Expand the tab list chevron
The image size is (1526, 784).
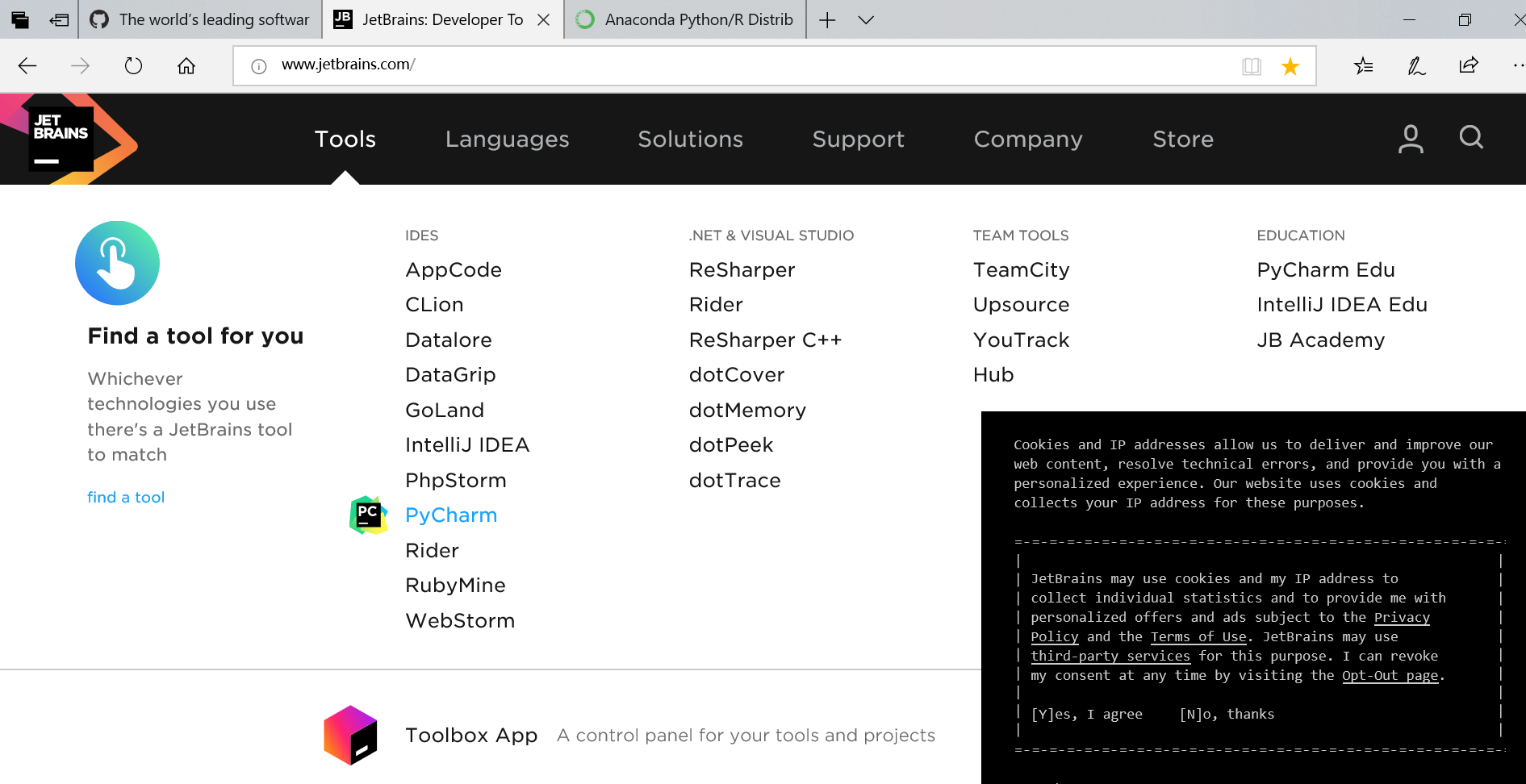866,19
